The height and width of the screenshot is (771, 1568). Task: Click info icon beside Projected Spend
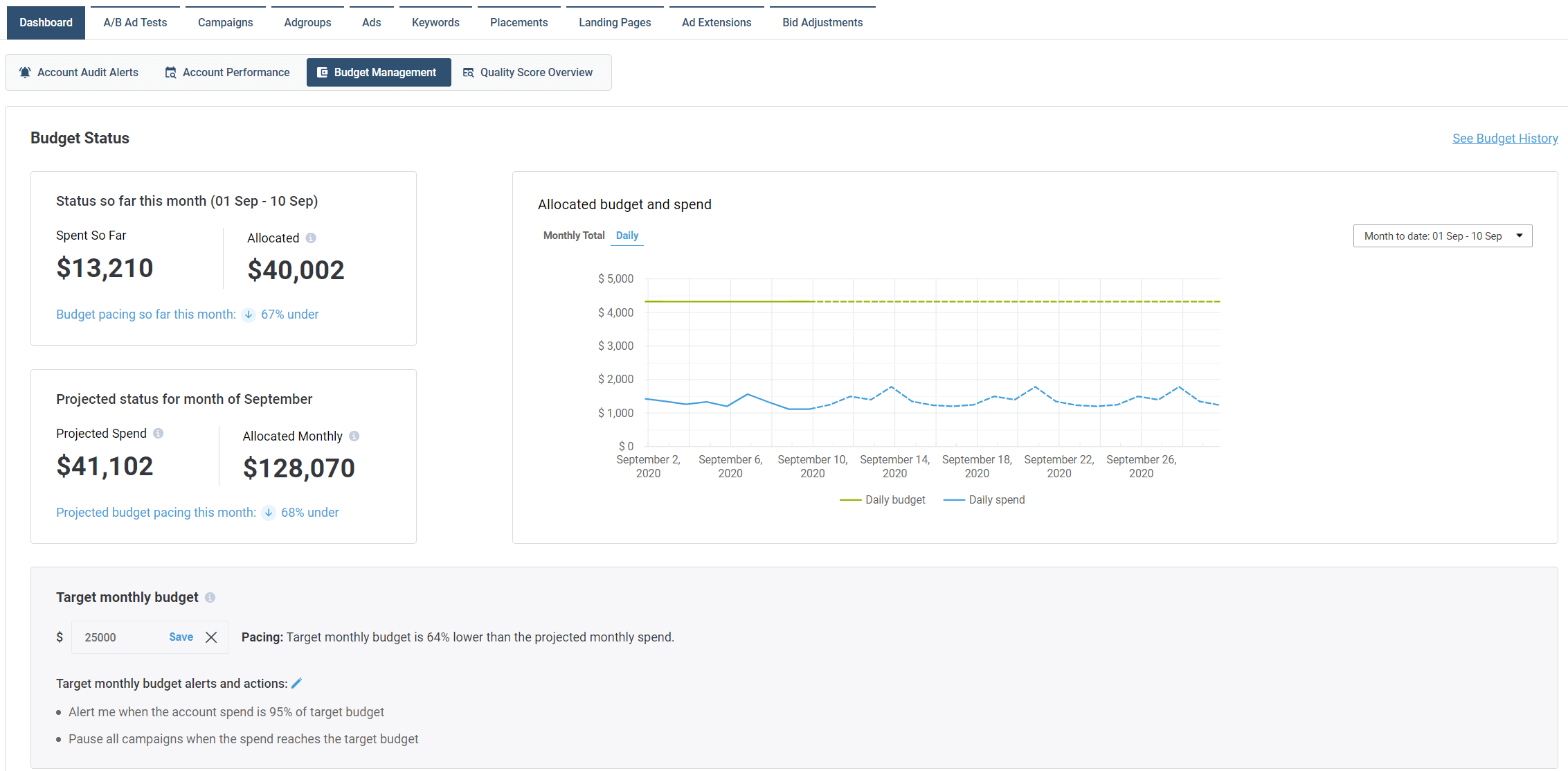[159, 434]
